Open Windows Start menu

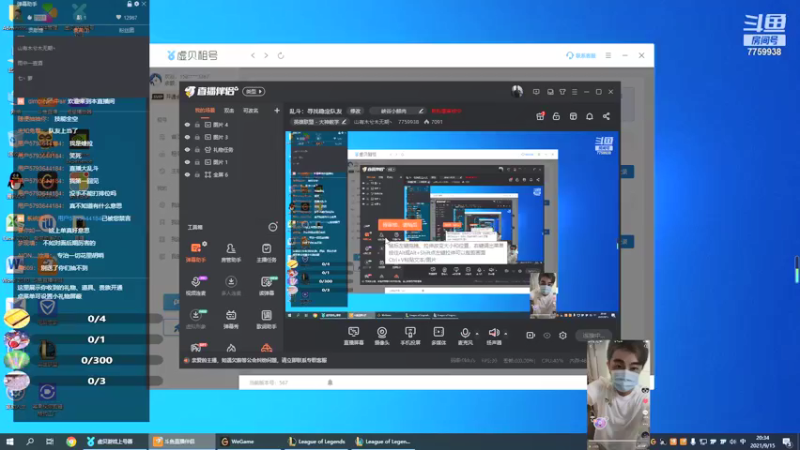point(9,441)
